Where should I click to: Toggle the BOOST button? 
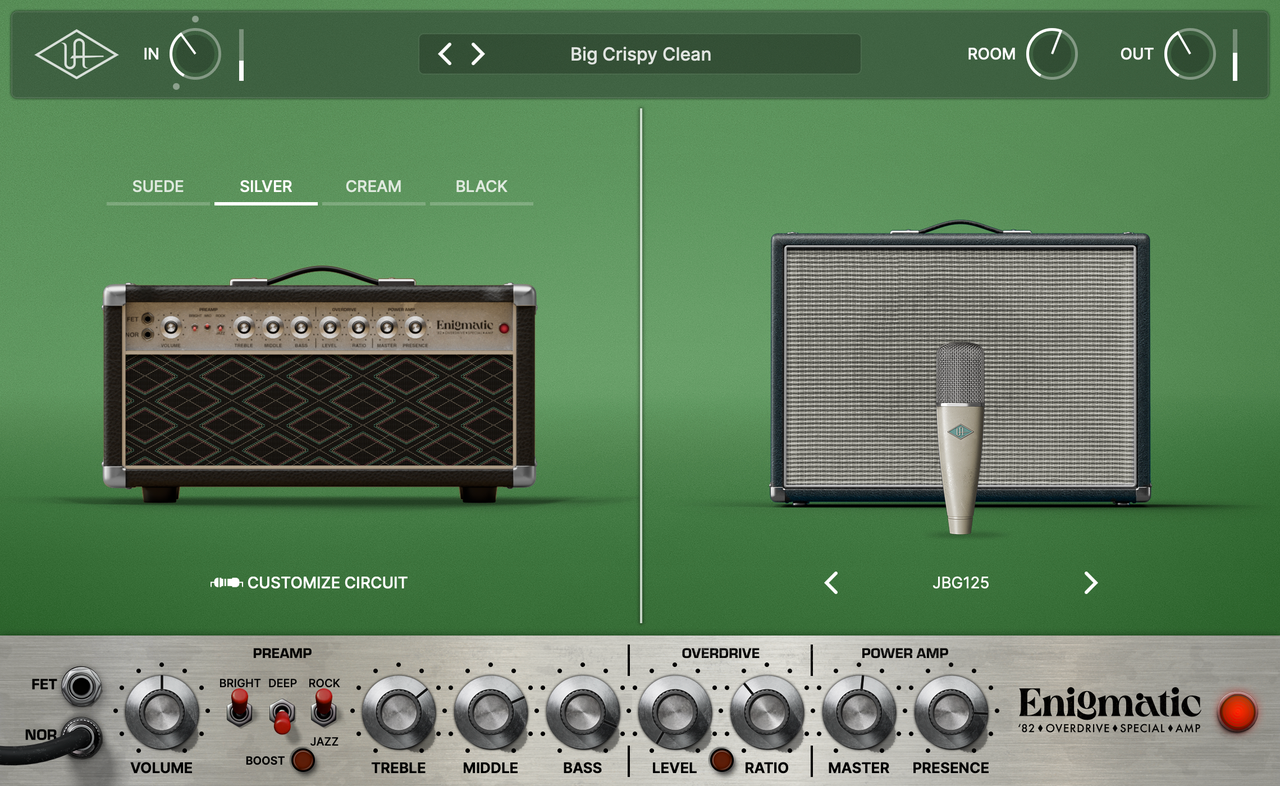(302, 760)
